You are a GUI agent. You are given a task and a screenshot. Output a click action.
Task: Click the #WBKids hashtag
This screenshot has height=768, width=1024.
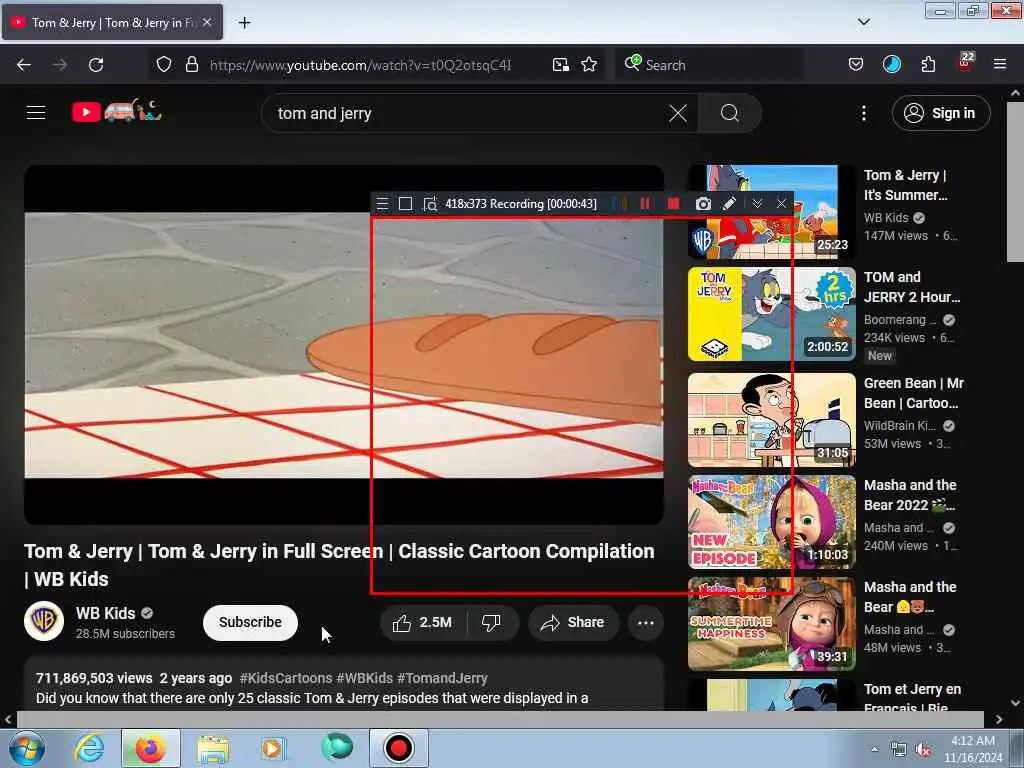coord(364,679)
